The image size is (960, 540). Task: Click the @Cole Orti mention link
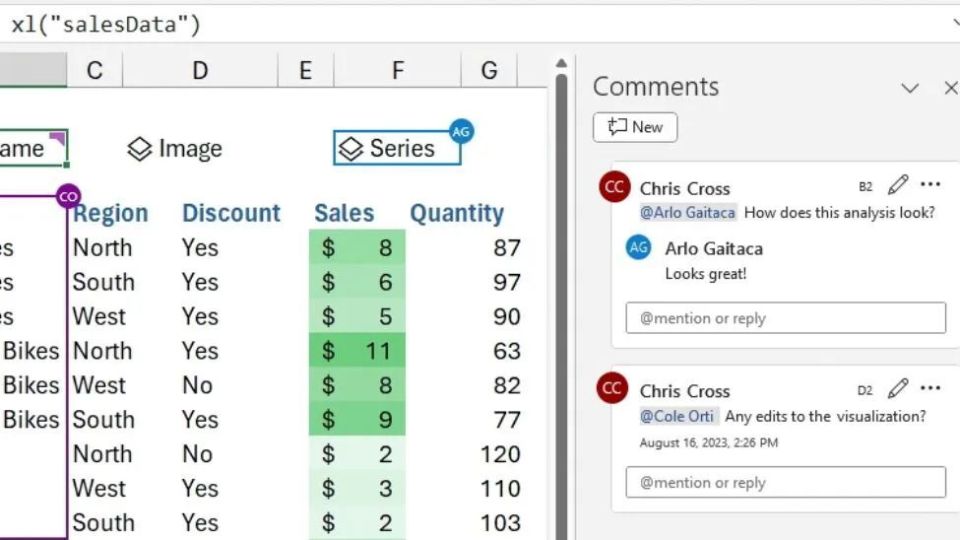[677, 416]
